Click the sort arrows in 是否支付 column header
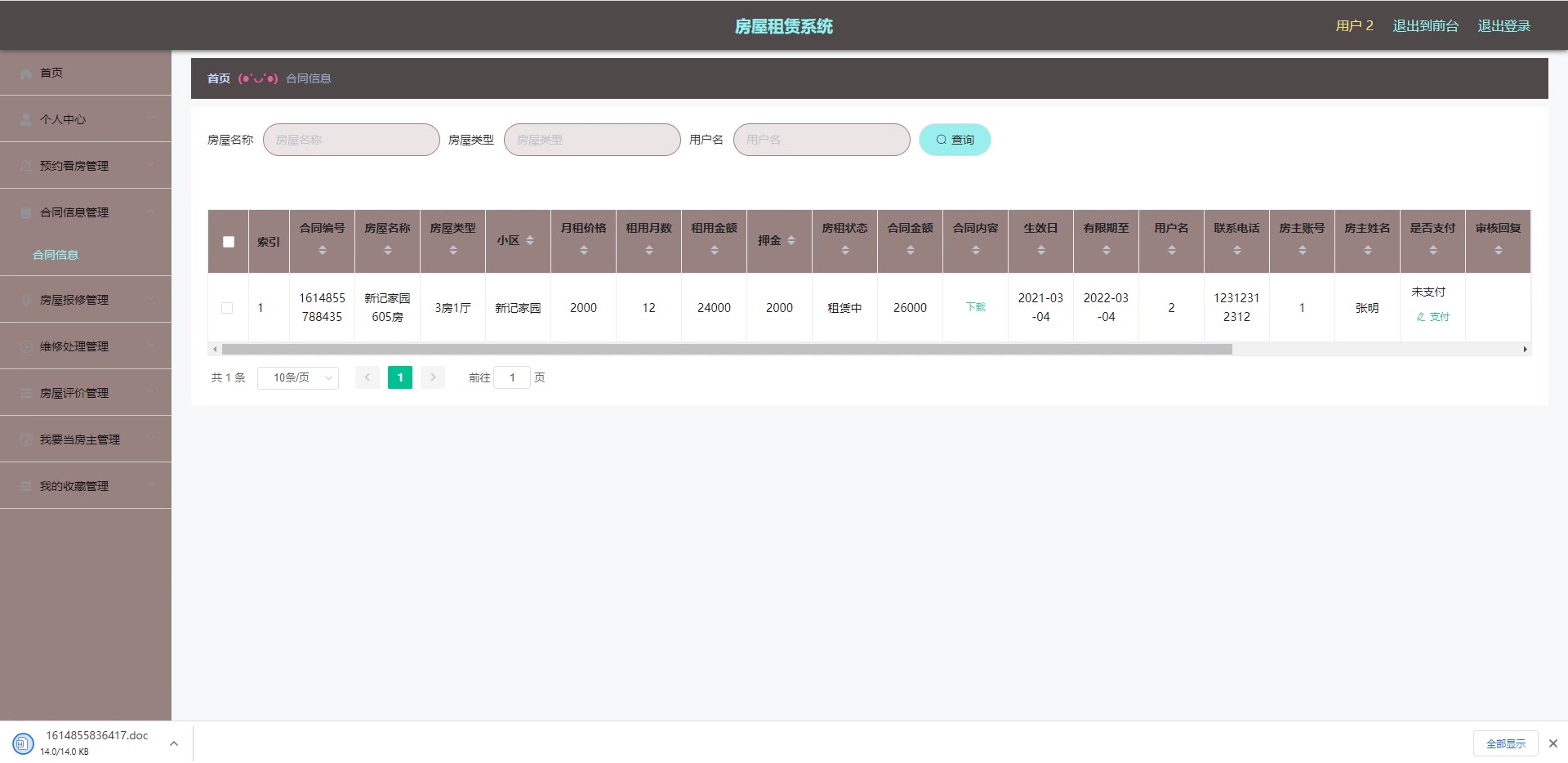This screenshot has width=1568, height=763. coord(1433,250)
